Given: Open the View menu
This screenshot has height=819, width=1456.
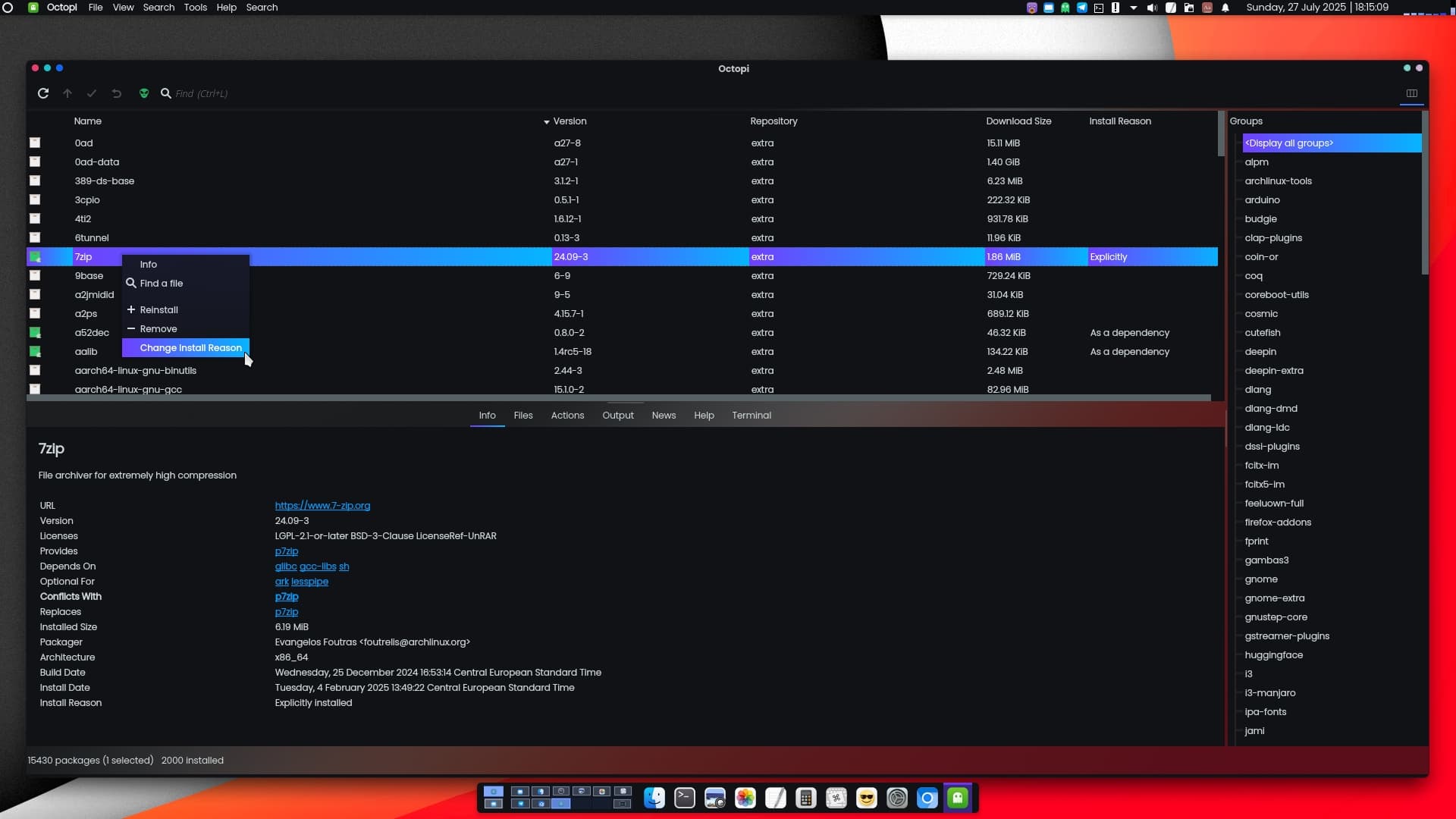Looking at the screenshot, I should point(123,8).
